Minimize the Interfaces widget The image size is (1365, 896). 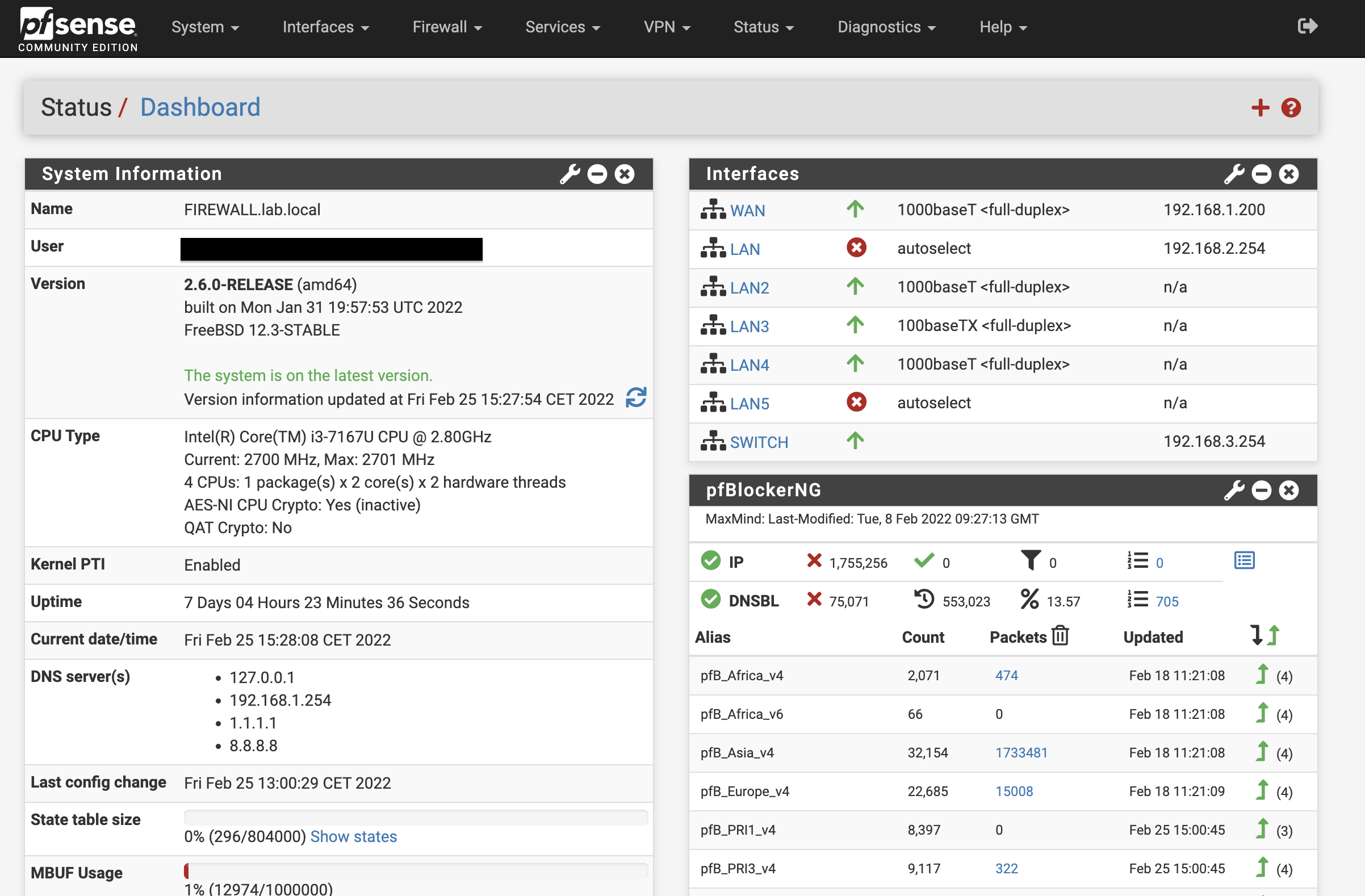pyautogui.click(x=1261, y=174)
